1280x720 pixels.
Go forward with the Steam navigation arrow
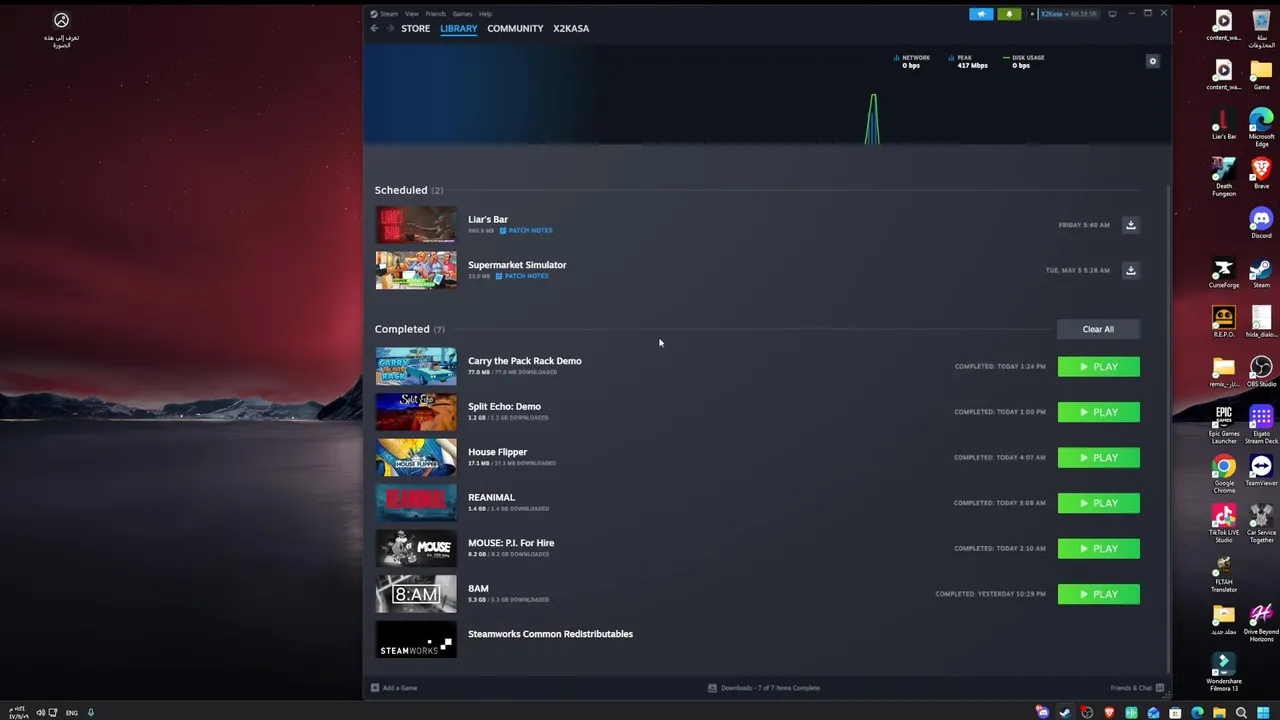click(x=390, y=28)
